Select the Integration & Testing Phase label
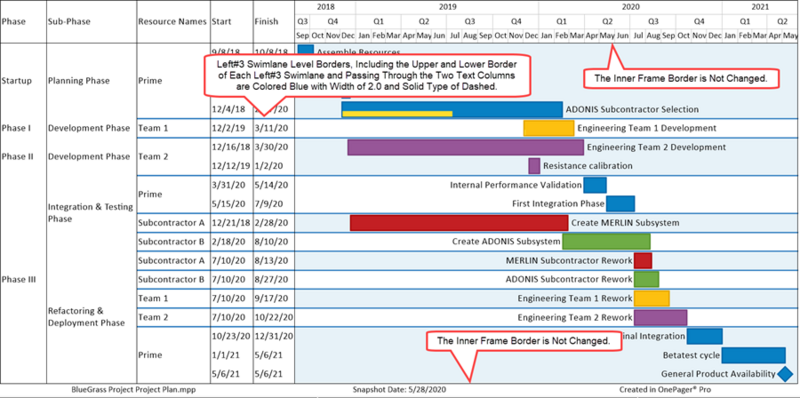The width and height of the screenshot is (800, 398). click(90, 213)
